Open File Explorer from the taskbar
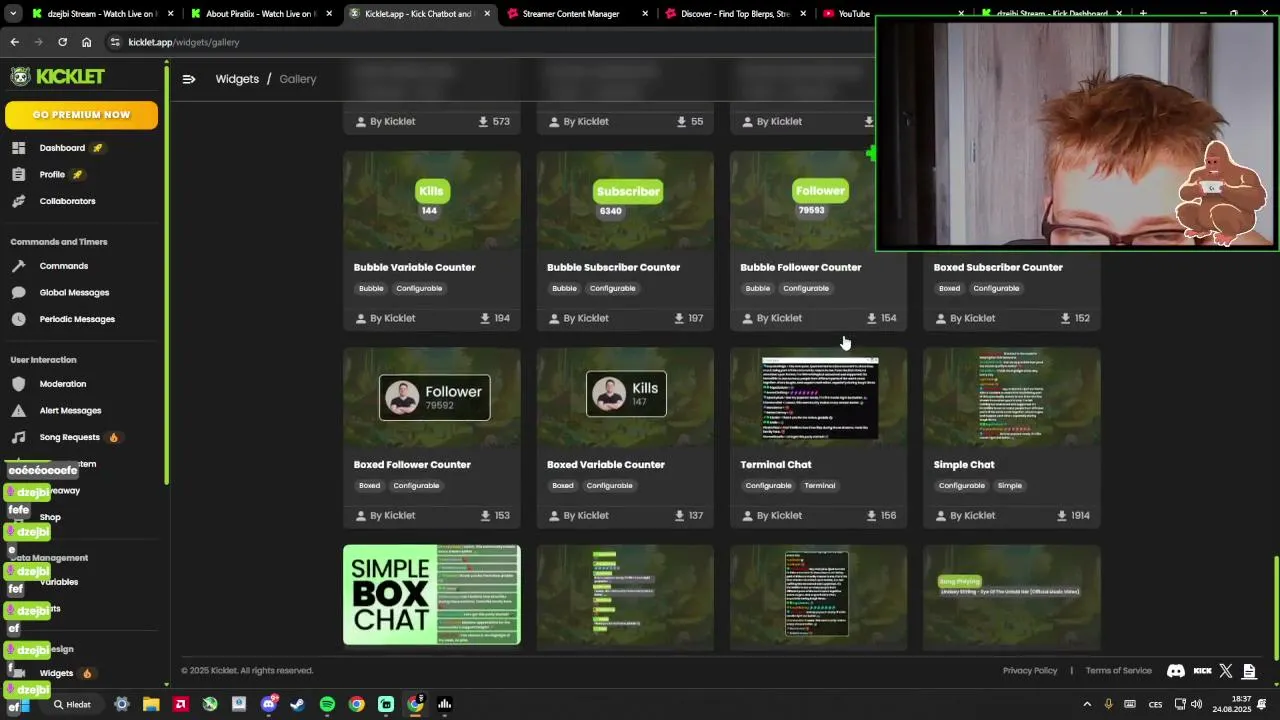 point(151,704)
